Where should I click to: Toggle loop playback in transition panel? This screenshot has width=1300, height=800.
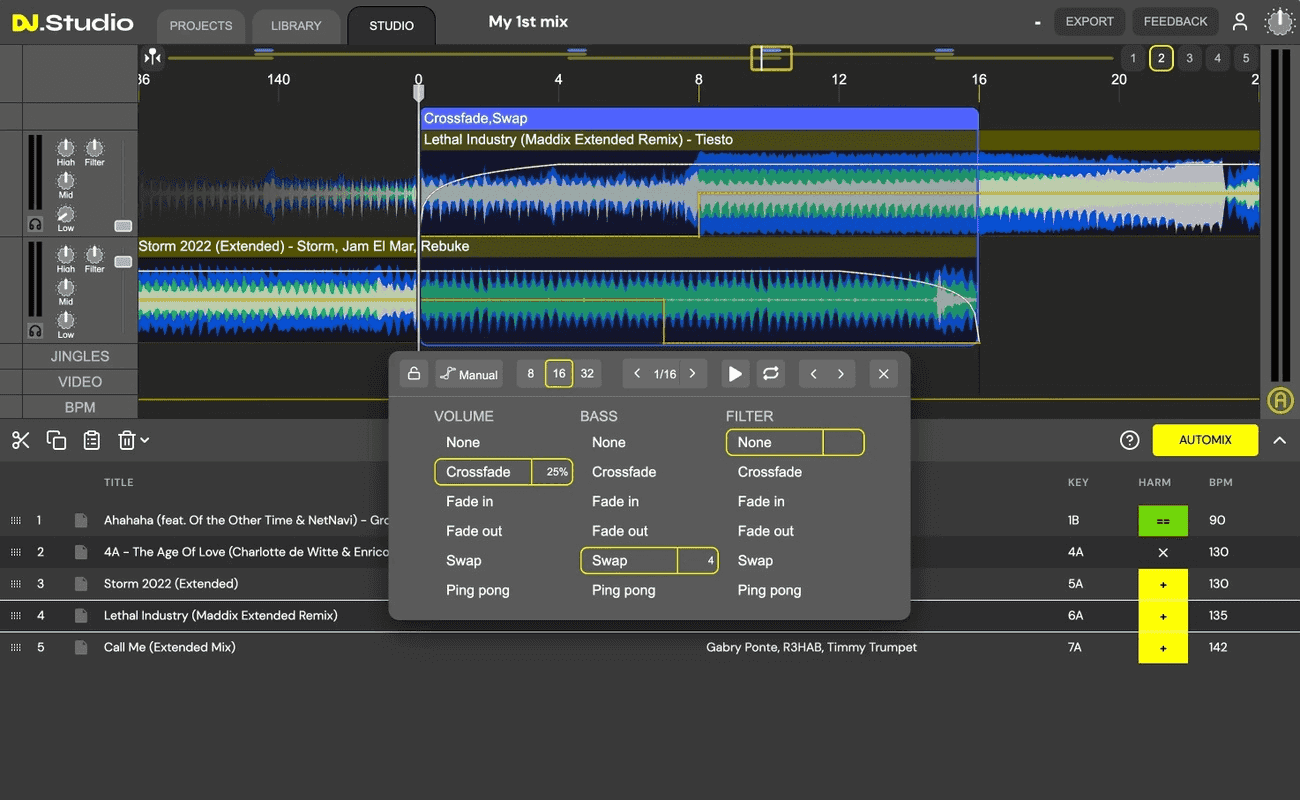coord(770,374)
